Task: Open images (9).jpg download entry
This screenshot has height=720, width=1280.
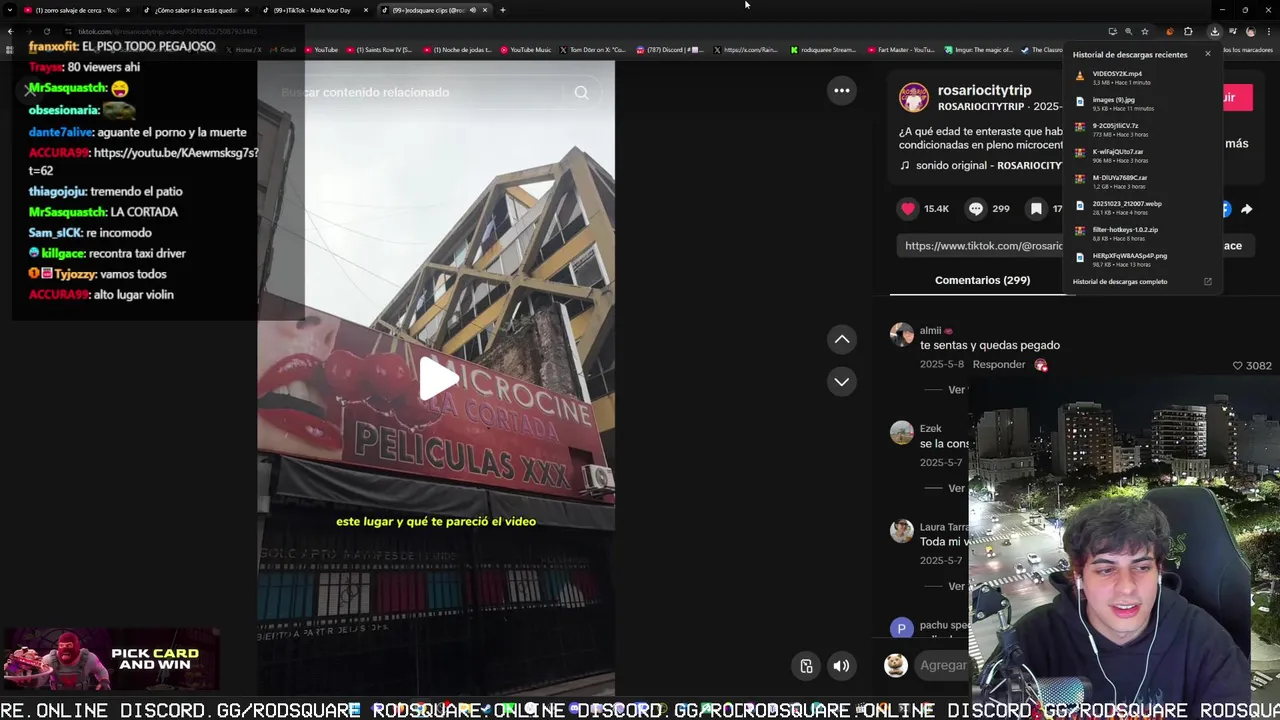Action: [1140, 103]
